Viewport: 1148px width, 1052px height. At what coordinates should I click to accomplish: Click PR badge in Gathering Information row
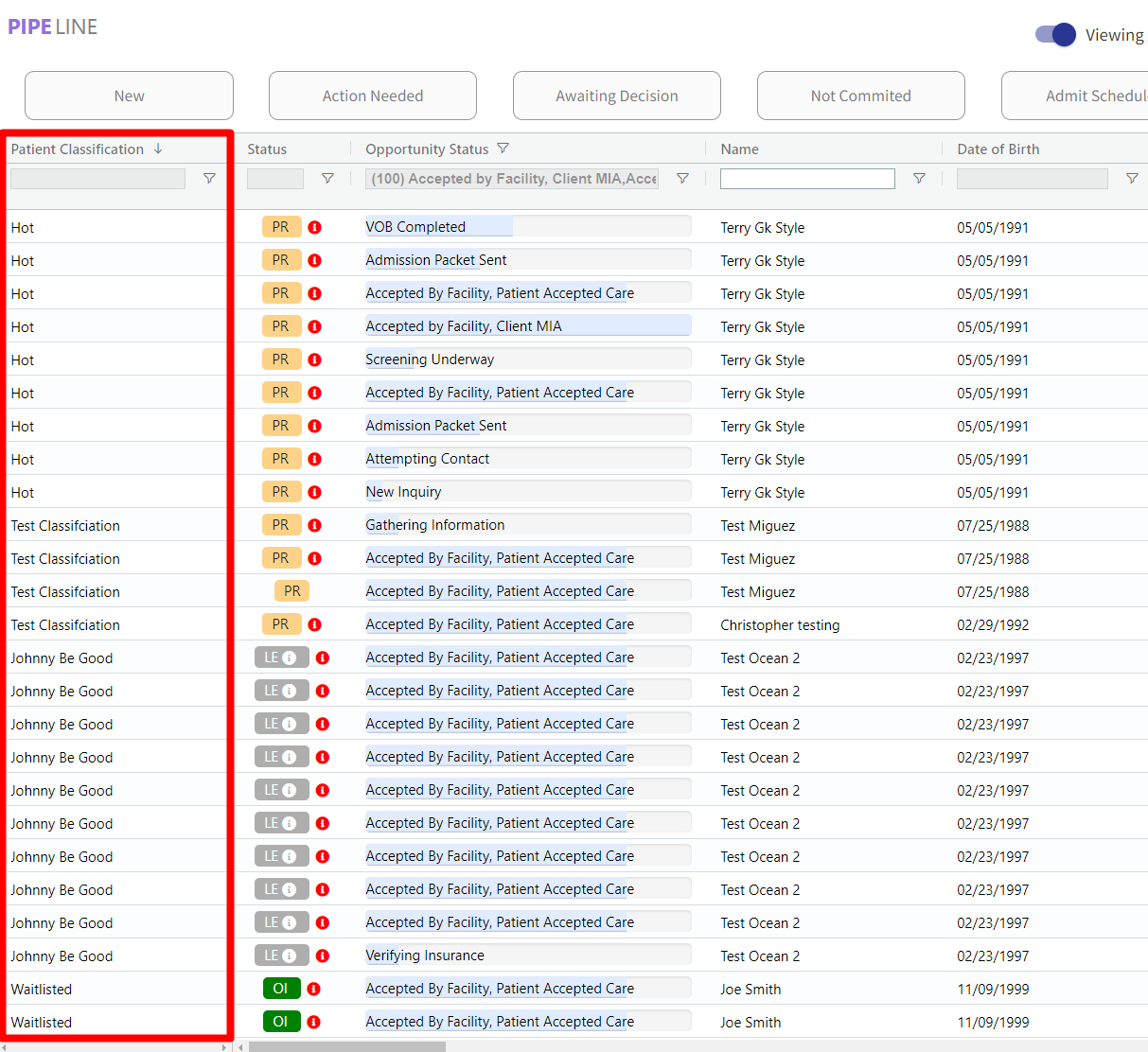(281, 525)
